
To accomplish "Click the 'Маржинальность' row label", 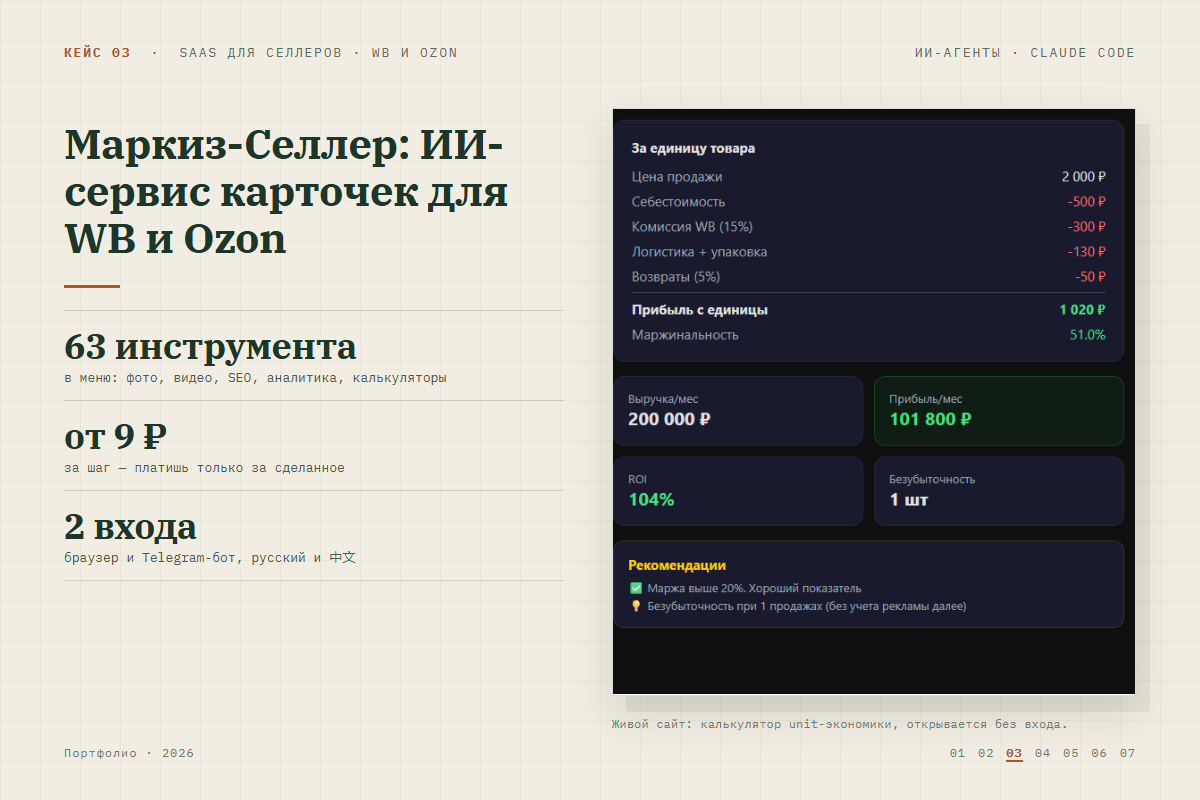I will [x=685, y=335].
